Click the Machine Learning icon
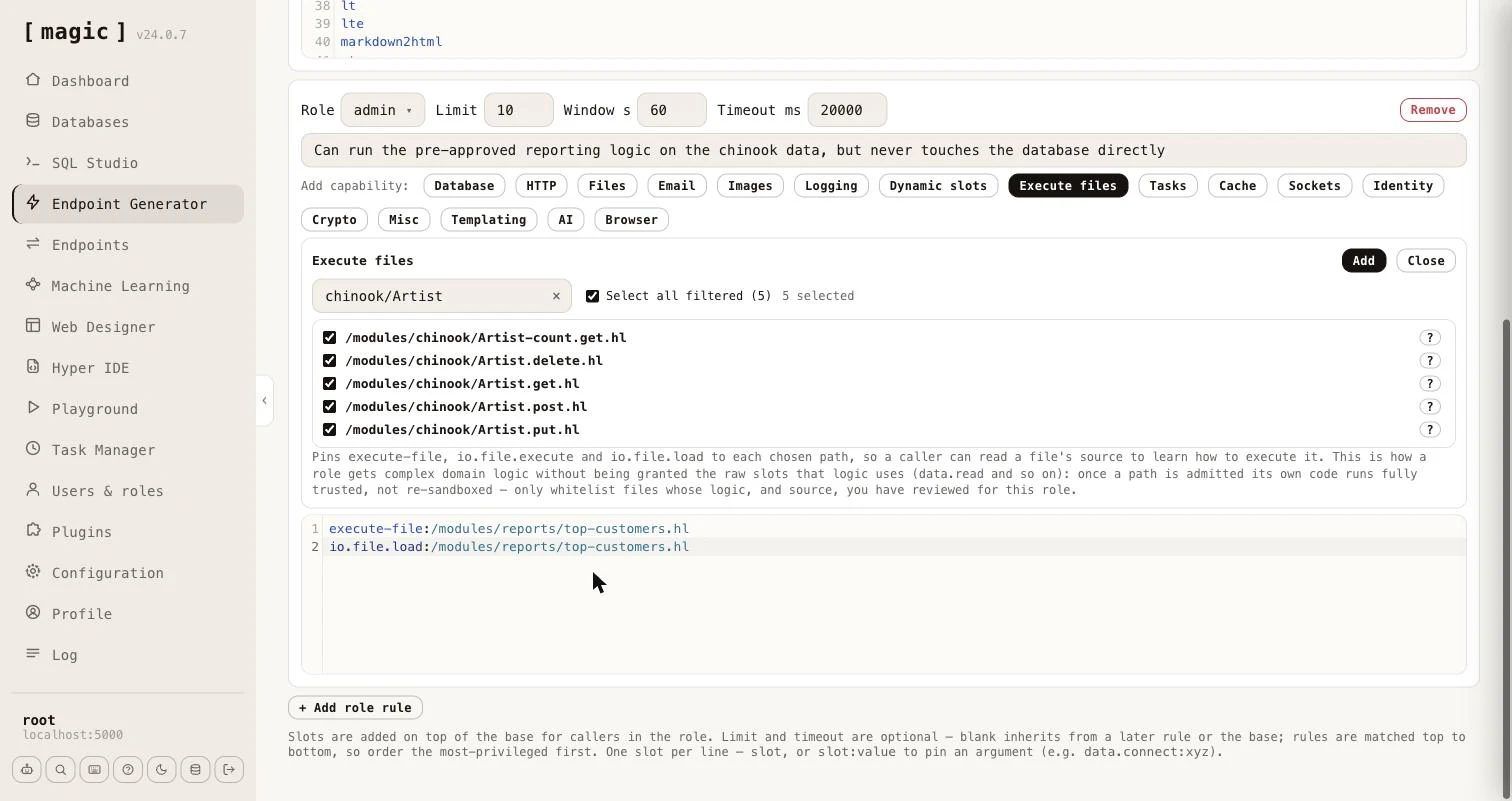 (33, 285)
